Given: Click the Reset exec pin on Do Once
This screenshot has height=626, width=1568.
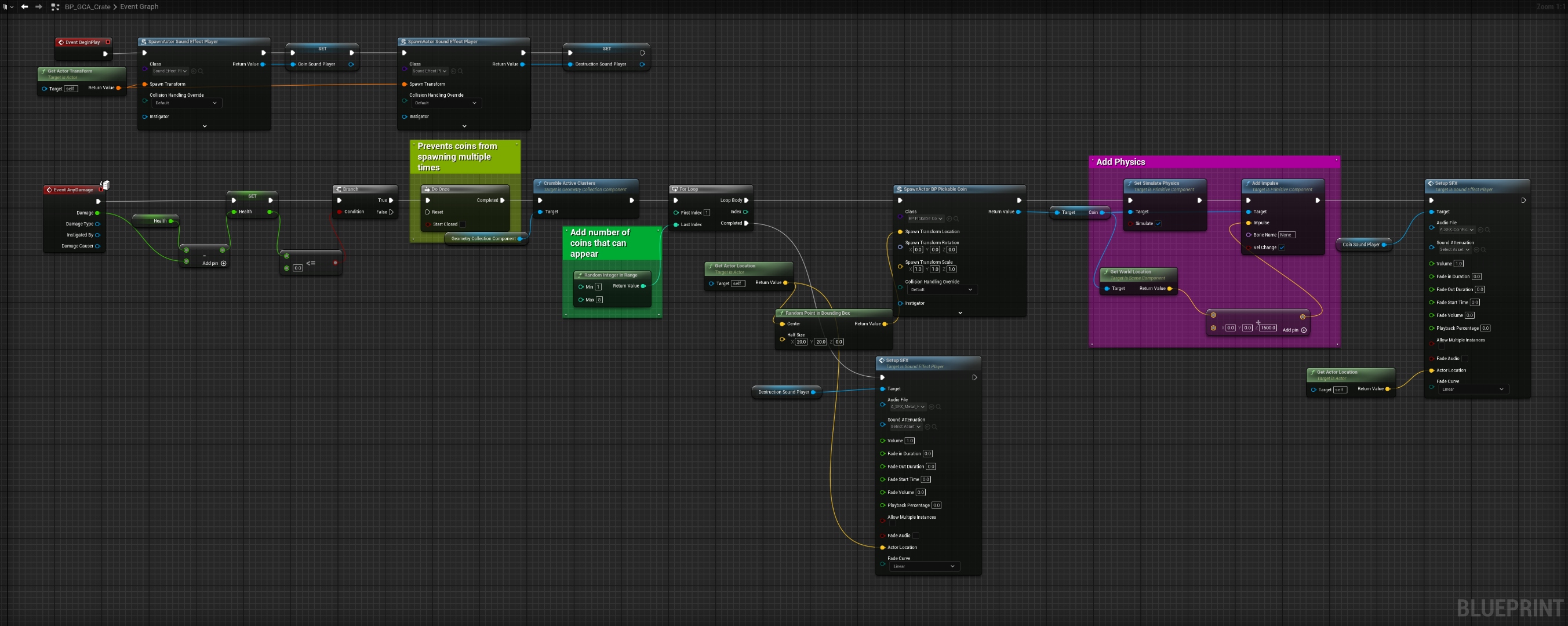Looking at the screenshot, I should tap(427, 212).
